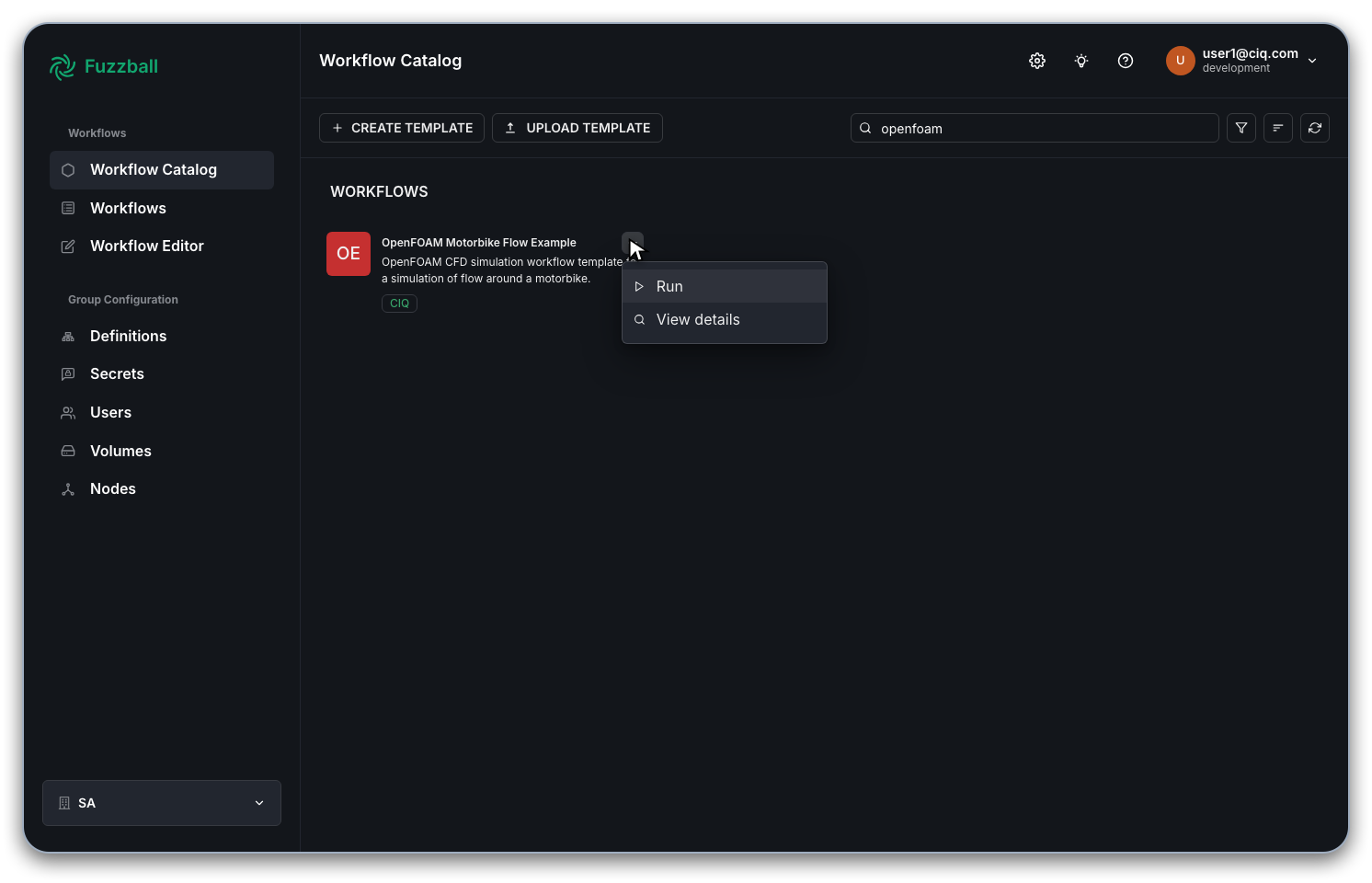Click the upload arrow icon
The image size is (1372, 883).
[x=510, y=128]
